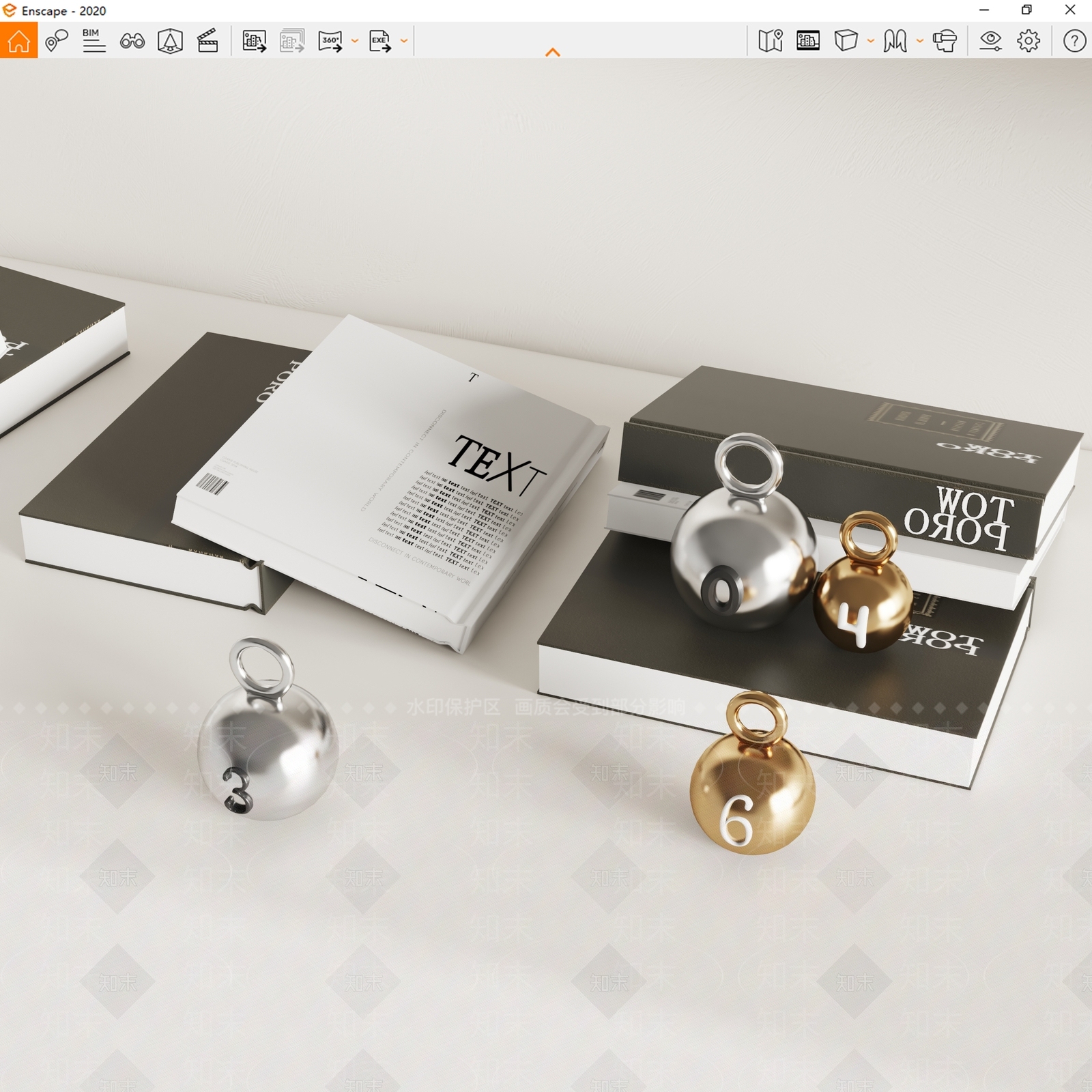Viewport: 1092px width, 1092px height.
Task: Maximize the Enscape window
Action: coord(1026,10)
